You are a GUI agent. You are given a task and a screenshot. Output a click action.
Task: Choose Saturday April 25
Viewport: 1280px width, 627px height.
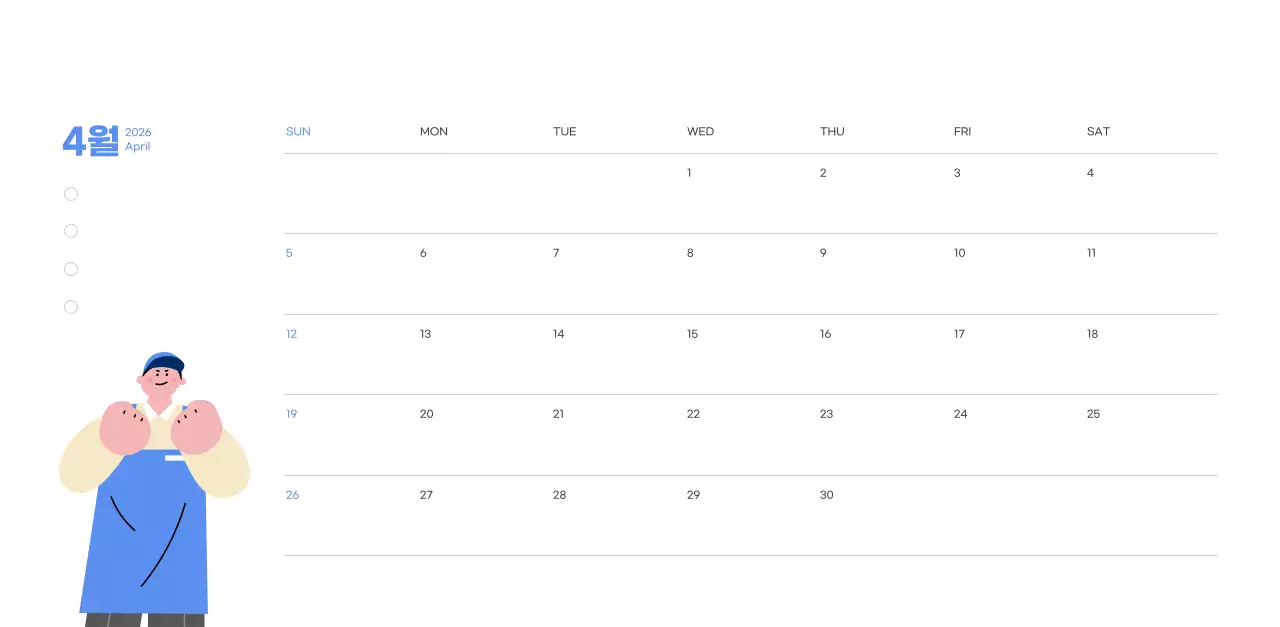pos(1093,414)
